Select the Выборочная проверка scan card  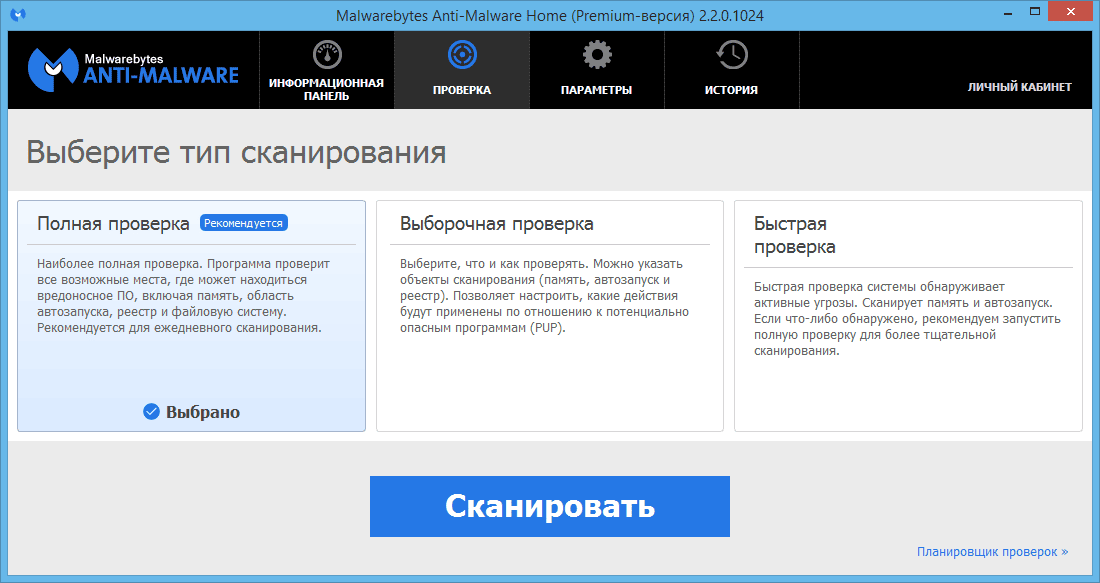pos(550,316)
